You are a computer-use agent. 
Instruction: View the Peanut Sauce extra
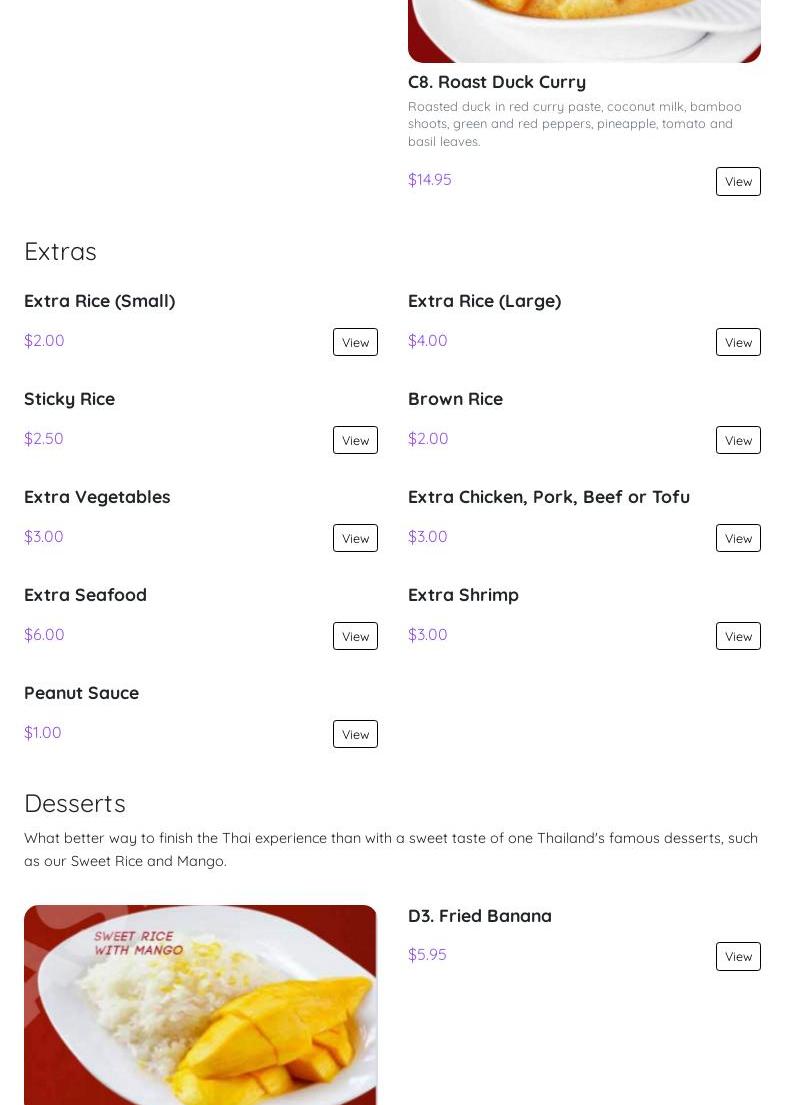(x=355, y=734)
